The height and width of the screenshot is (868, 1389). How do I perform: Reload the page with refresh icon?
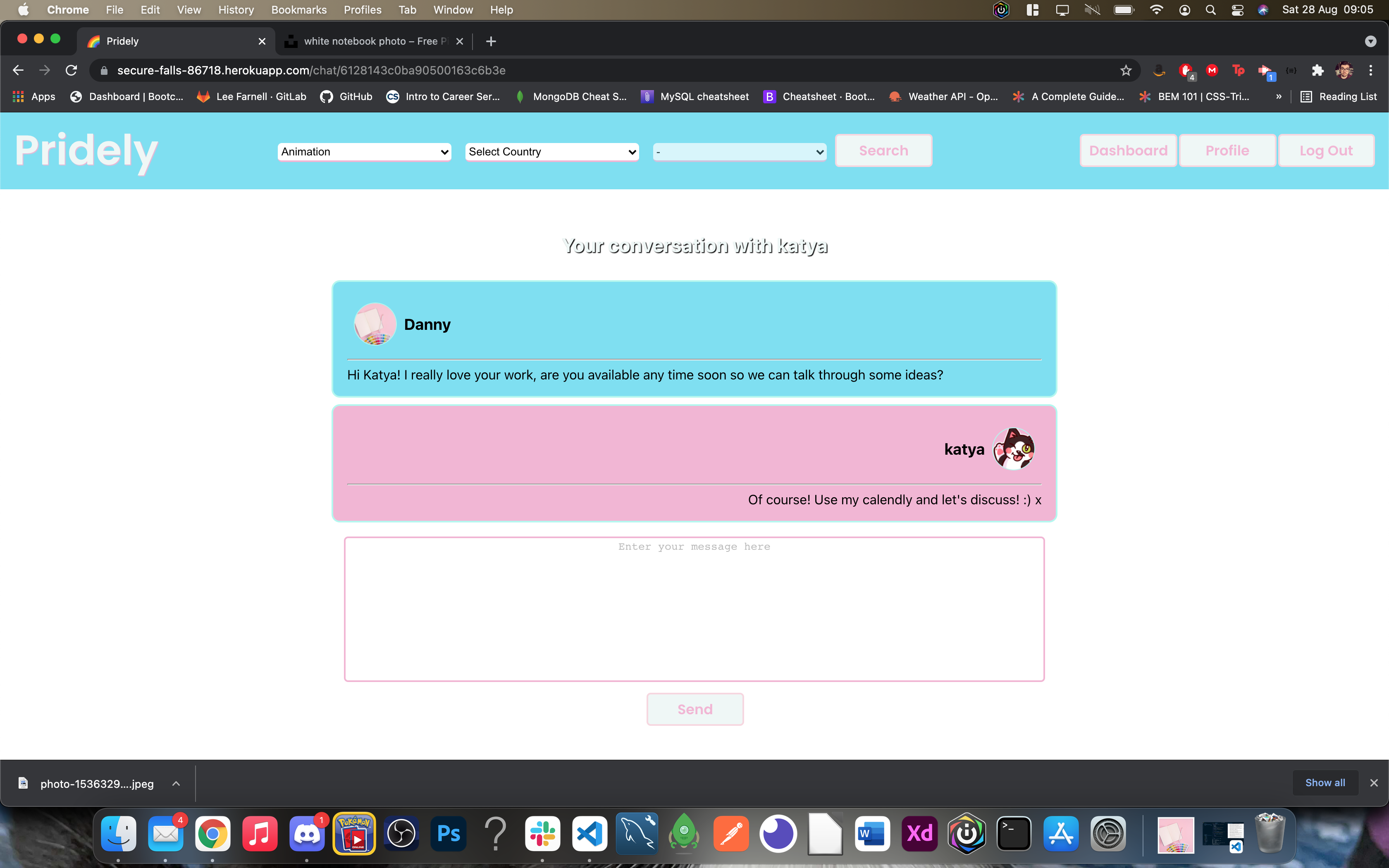(x=71, y=70)
